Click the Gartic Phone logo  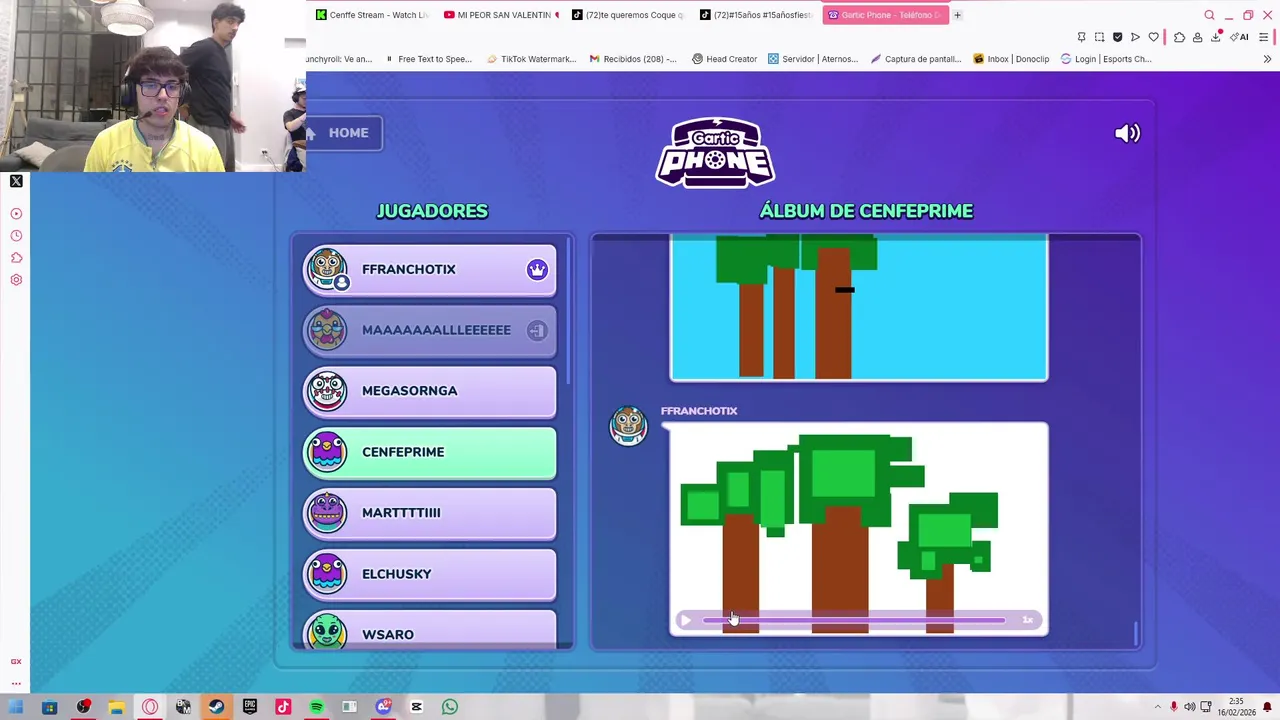(x=715, y=152)
